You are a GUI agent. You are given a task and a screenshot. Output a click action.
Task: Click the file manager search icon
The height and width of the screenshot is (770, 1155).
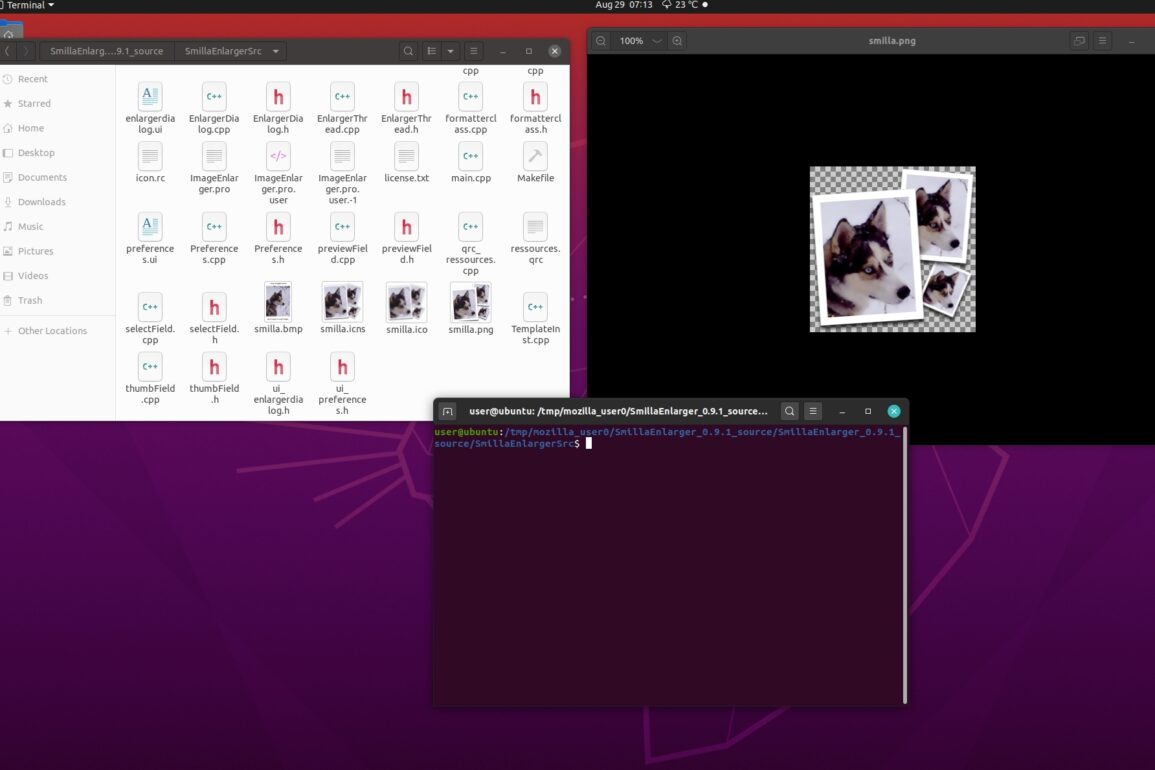[408, 51]
